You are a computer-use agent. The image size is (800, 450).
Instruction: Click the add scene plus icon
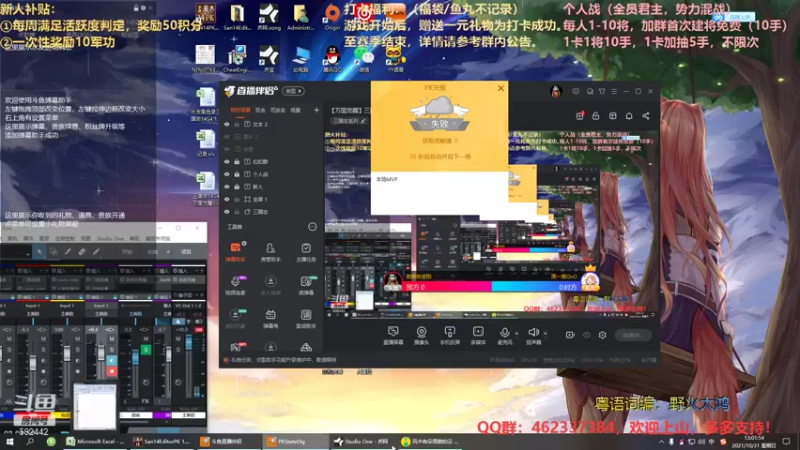(x=316, y=110)
